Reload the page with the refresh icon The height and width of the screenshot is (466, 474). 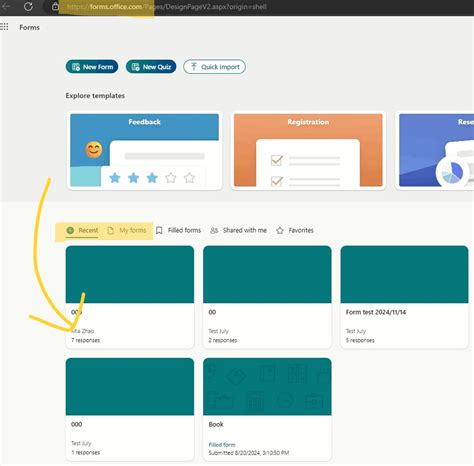[28, 6]
